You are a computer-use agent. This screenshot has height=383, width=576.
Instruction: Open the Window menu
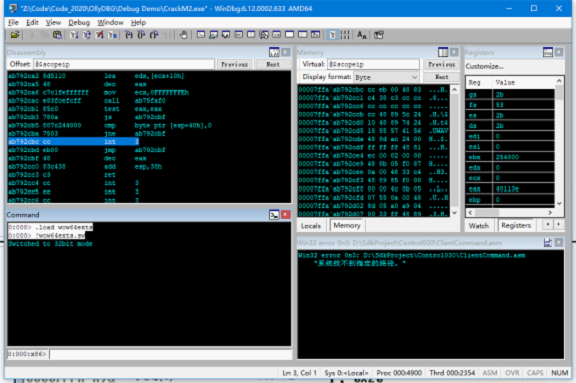pyautogui.click(x=110, y=22)
